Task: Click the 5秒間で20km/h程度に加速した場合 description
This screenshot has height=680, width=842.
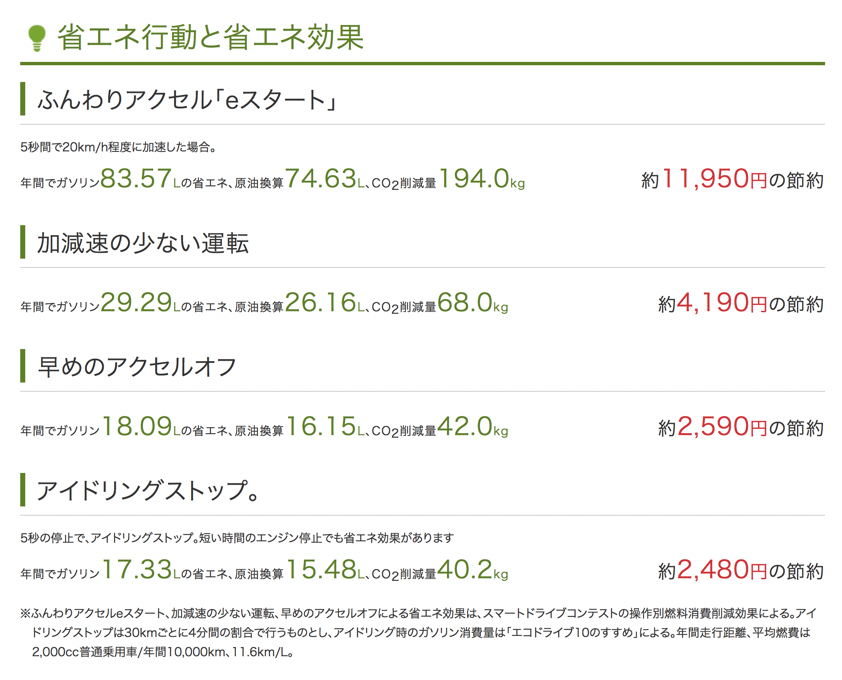Action: (x=119, y=147)
